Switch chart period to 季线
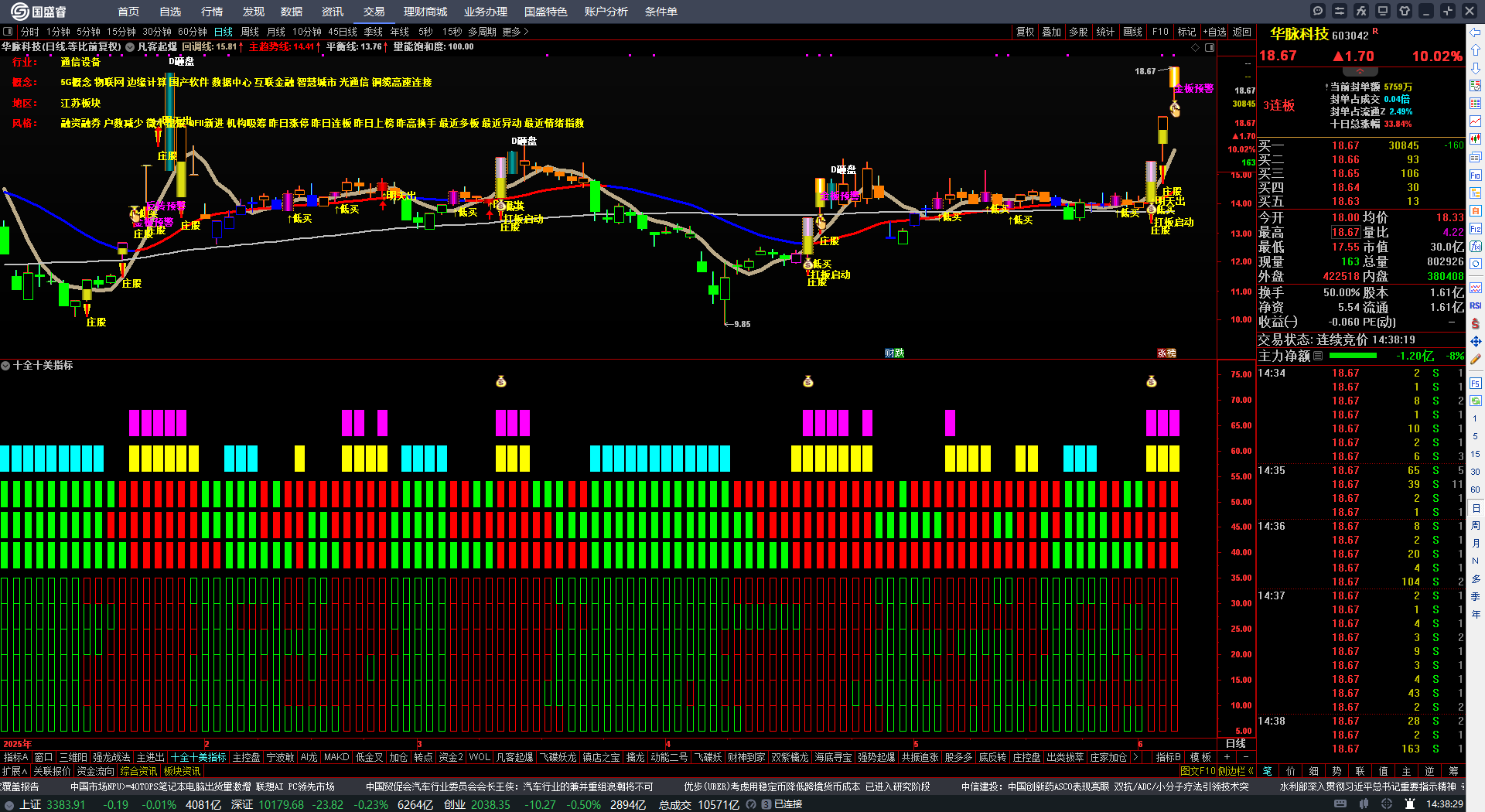This screenshot has width=1485, height=812. 374,32
